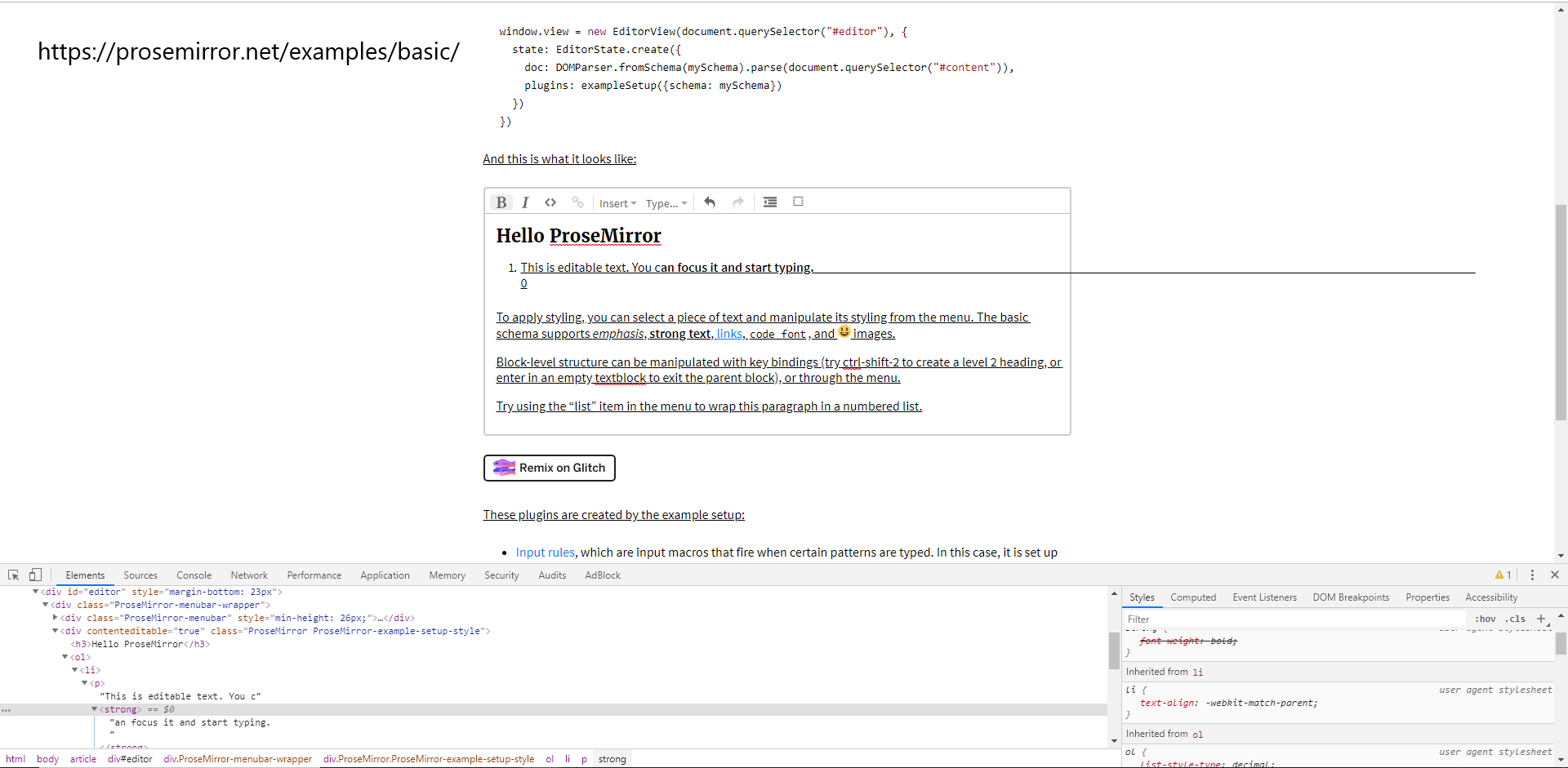Switch to the Sources tab

tap(140, 575)
